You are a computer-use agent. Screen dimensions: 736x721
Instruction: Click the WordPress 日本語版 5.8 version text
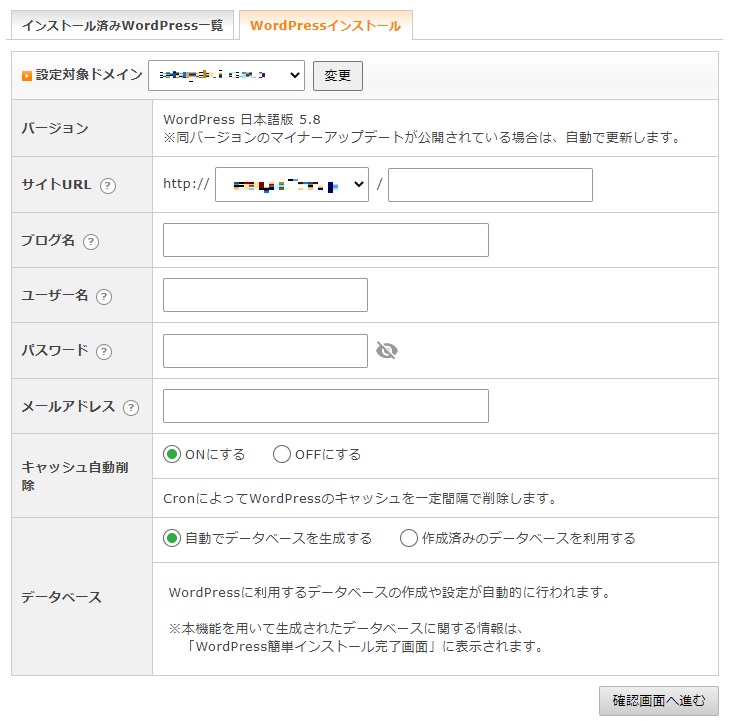coord(242,119)
